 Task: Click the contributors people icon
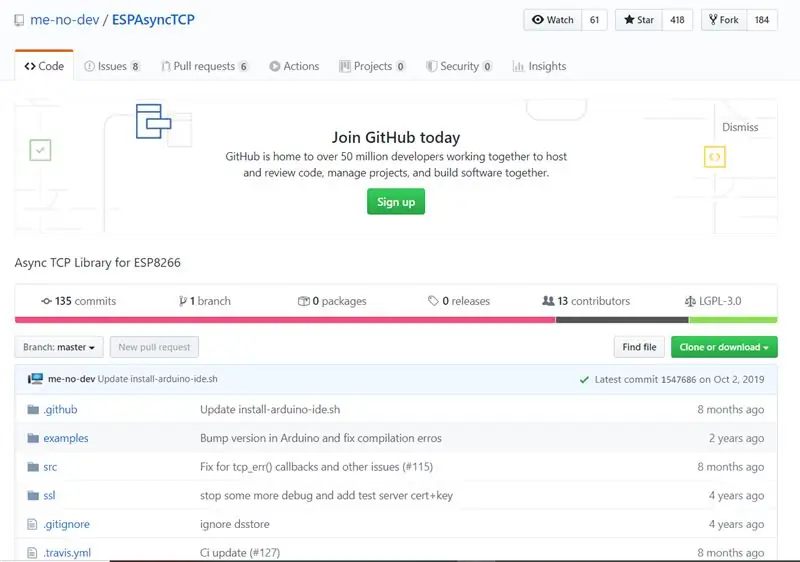548,301
